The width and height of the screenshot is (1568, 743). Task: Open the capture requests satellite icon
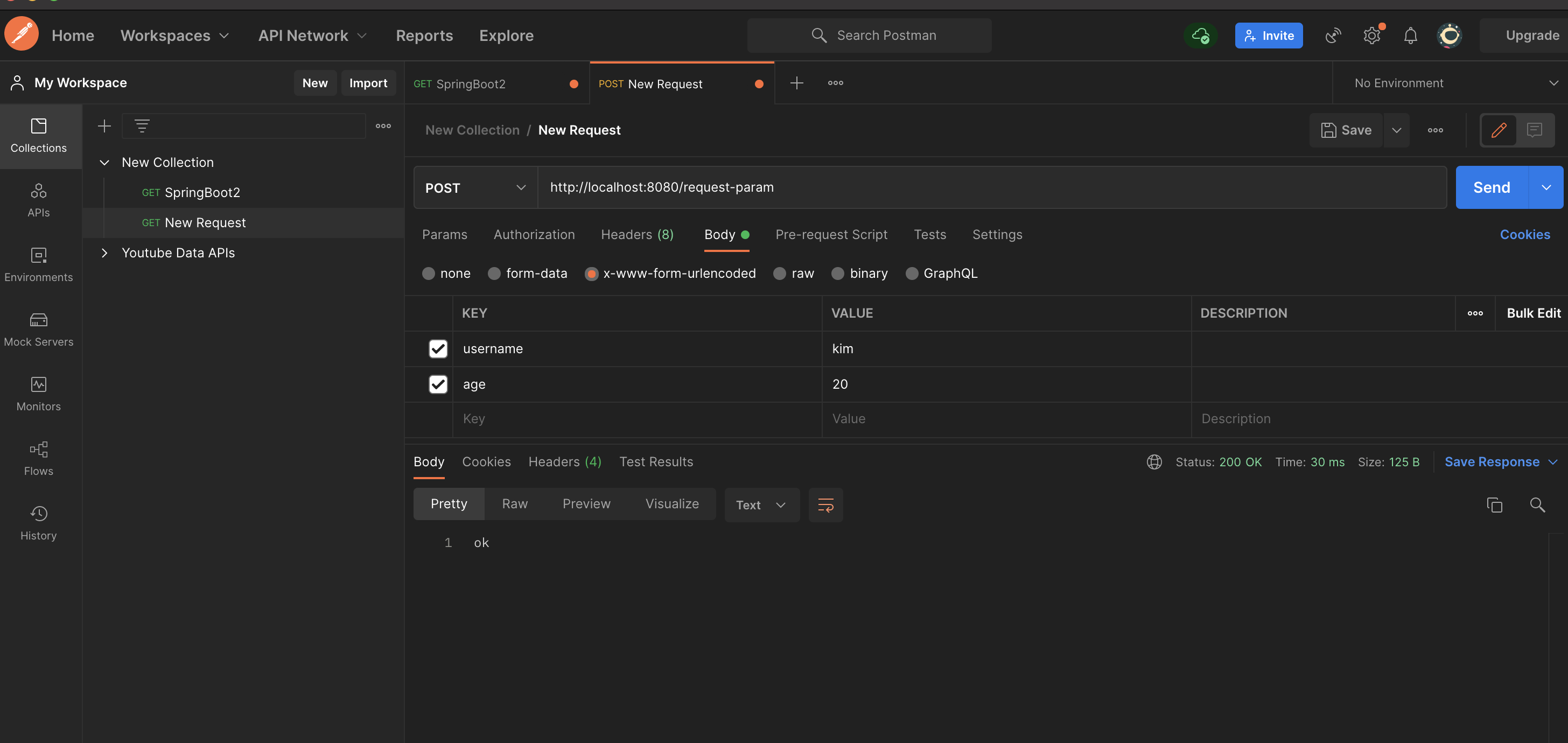pos(1333,36)
